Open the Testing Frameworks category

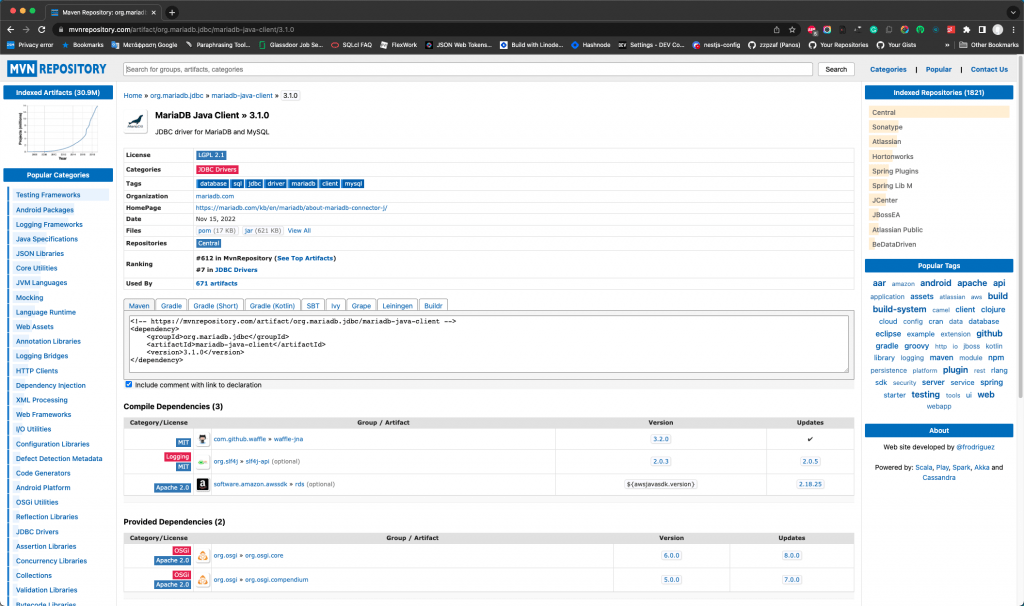click(x=48, y=195)
